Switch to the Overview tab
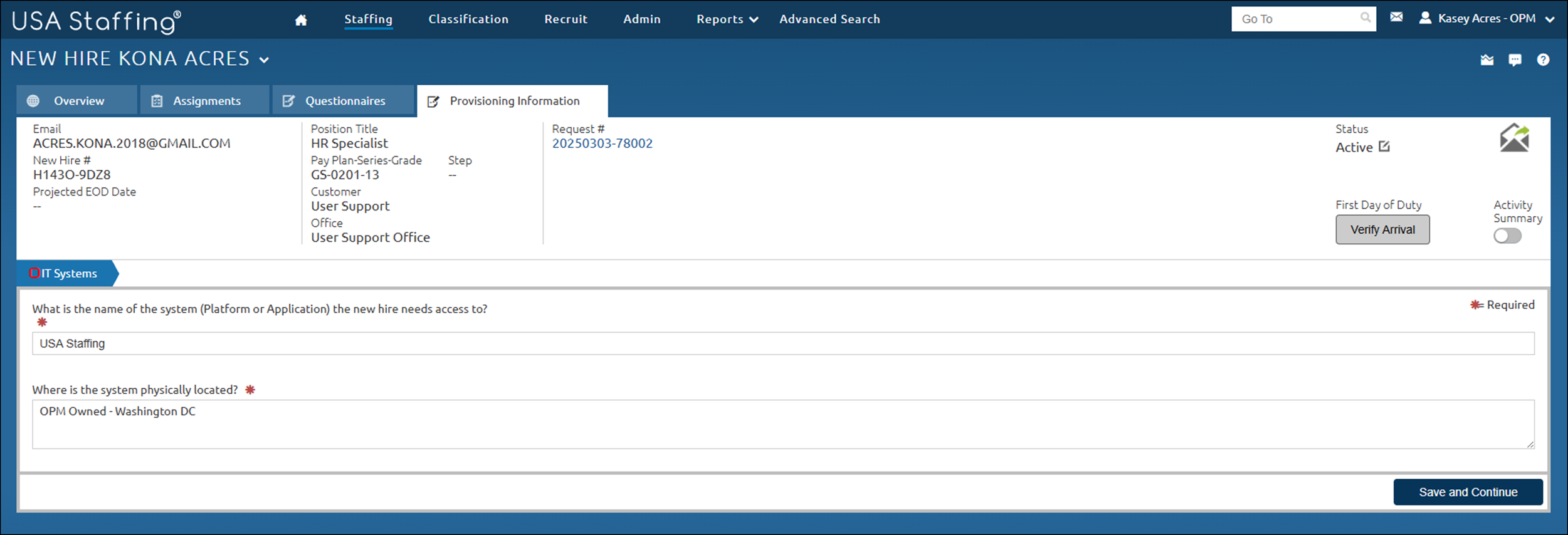The width and height of the screenshot is (1568, 535). point(76,101)
